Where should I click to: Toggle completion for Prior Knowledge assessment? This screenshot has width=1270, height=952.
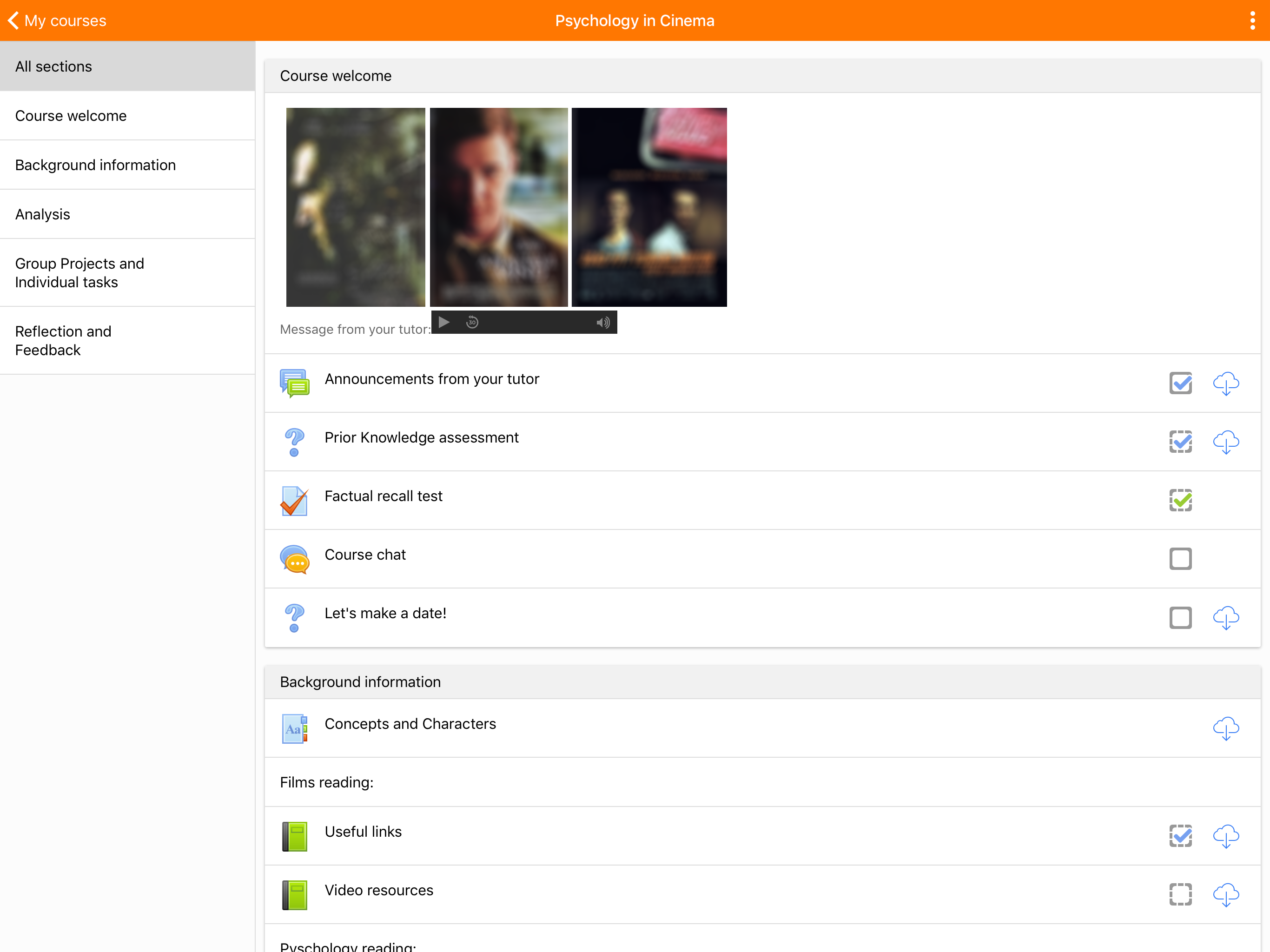pos(1180,442)
